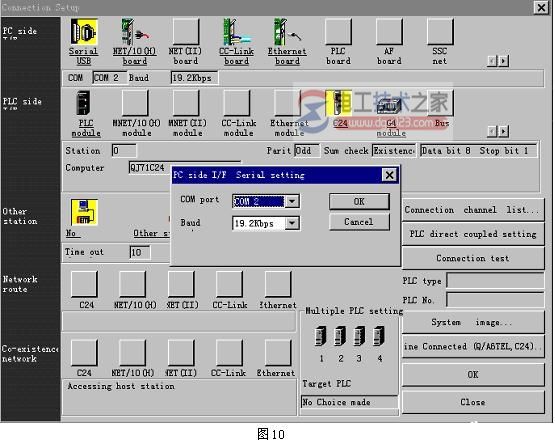The image size is (555, 445).
Task: Click the Computer type QJ71C24 field
Action: [150, 168]
